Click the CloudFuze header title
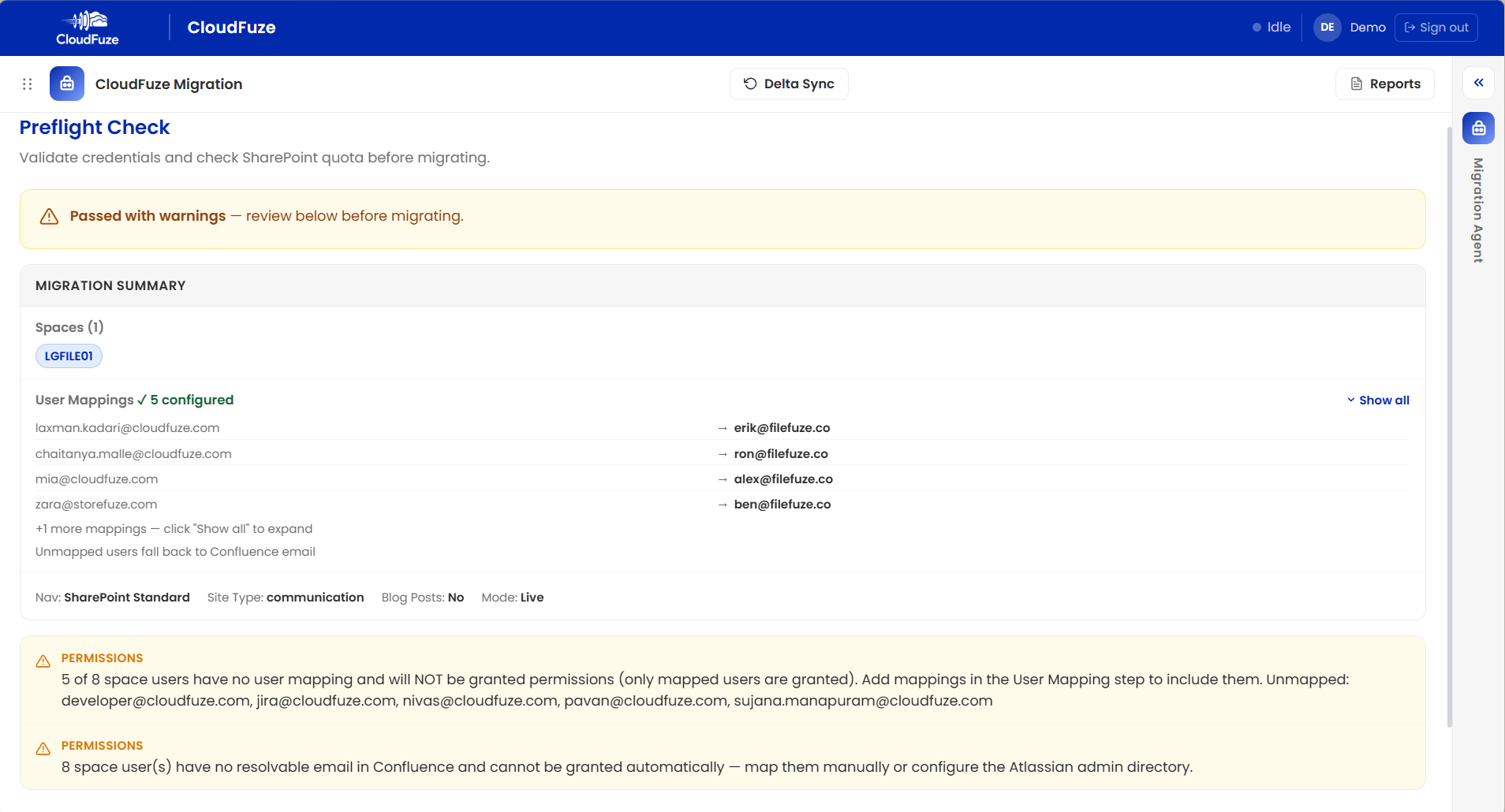1505x812 pixels. [x=231, y=28]
